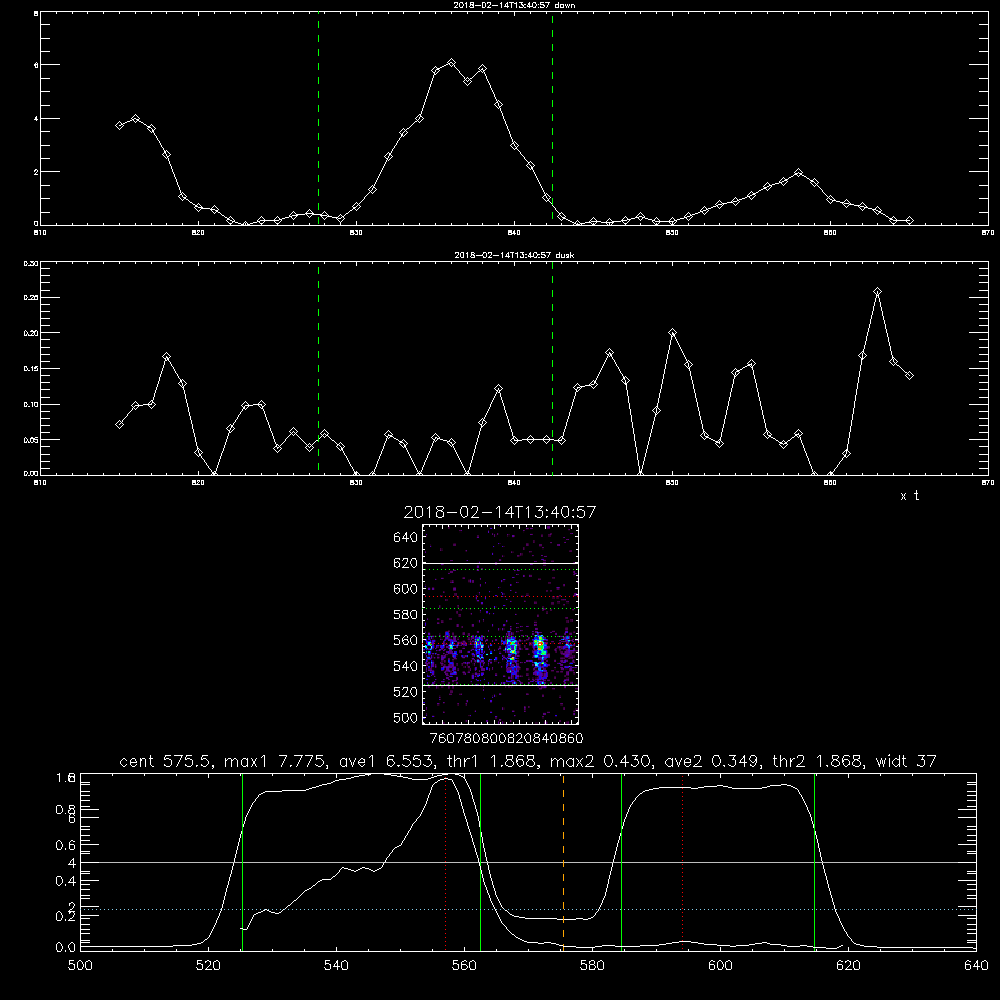Click the dotted white horizontal threshold line in the bottom plot

click(x=528, y=909)
